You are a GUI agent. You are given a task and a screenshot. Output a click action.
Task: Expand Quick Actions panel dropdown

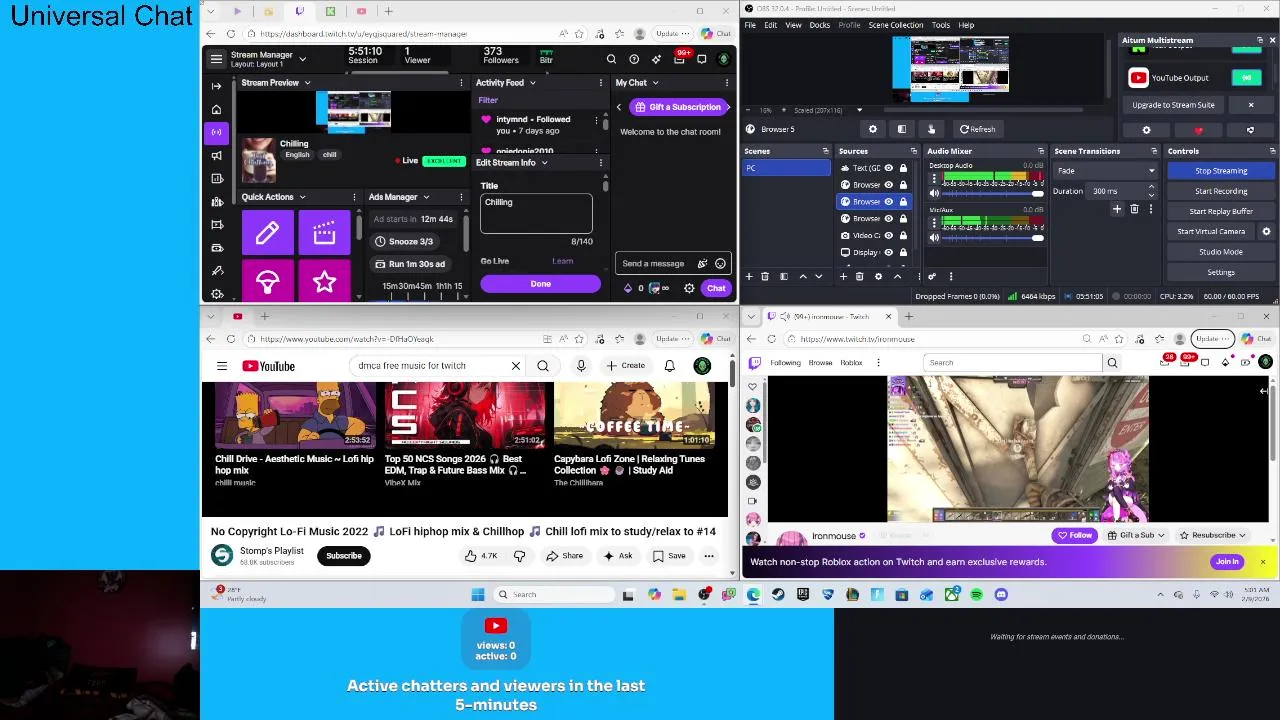coord(302,197)
